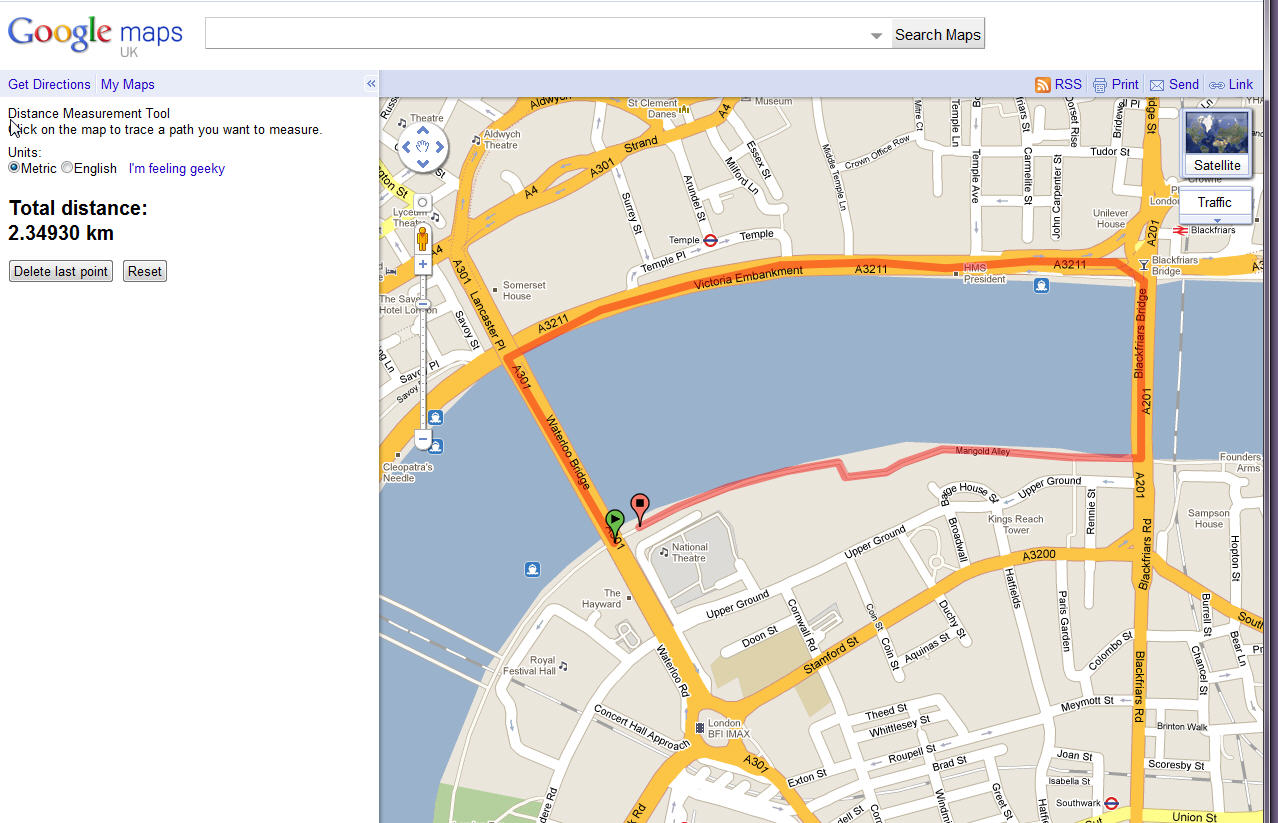Click the chain link icon
Image resolution: width=1278 pixels, height=823 pixels.
pos(1217,85)
